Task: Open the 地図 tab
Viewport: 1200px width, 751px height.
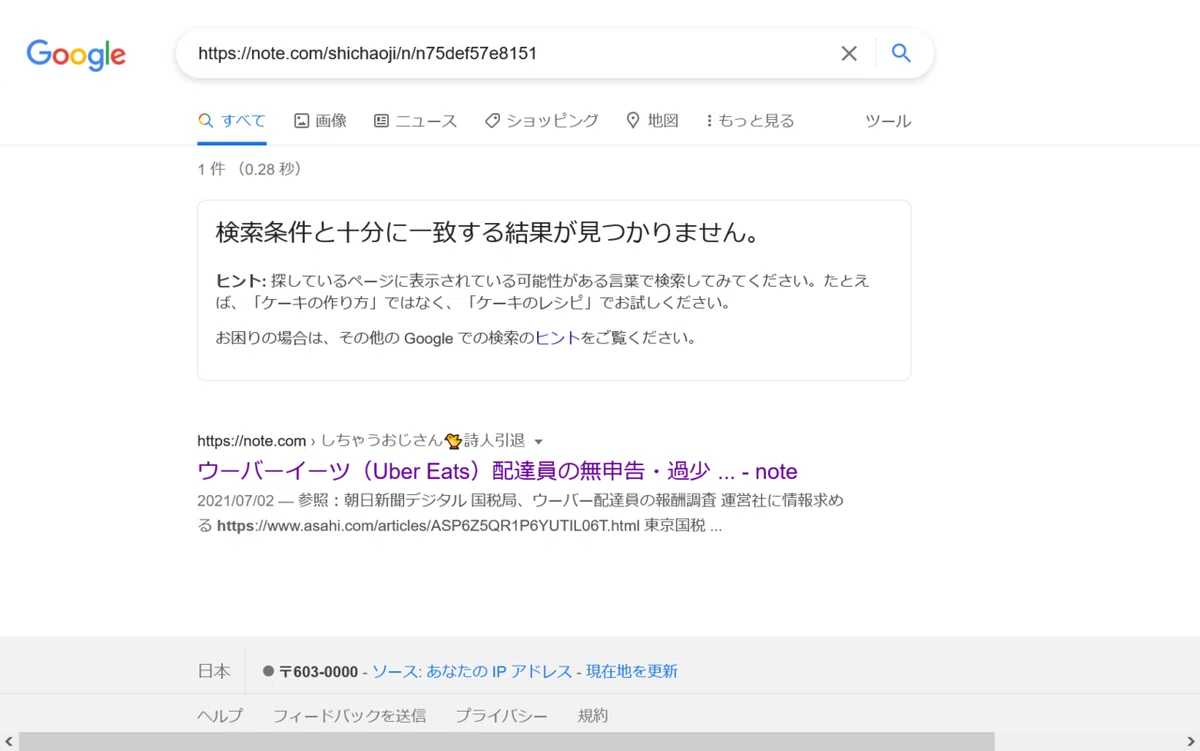Action: (652, 121)
